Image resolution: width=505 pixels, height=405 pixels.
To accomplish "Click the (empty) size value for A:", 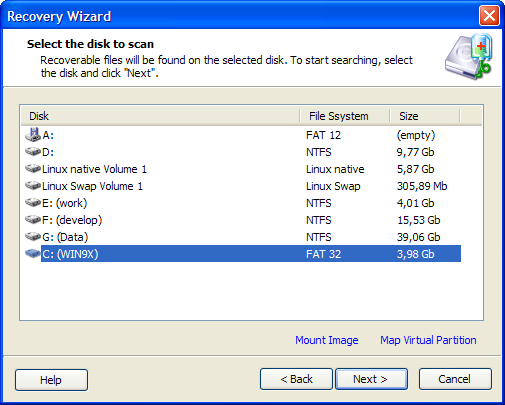I will point(416,135).
